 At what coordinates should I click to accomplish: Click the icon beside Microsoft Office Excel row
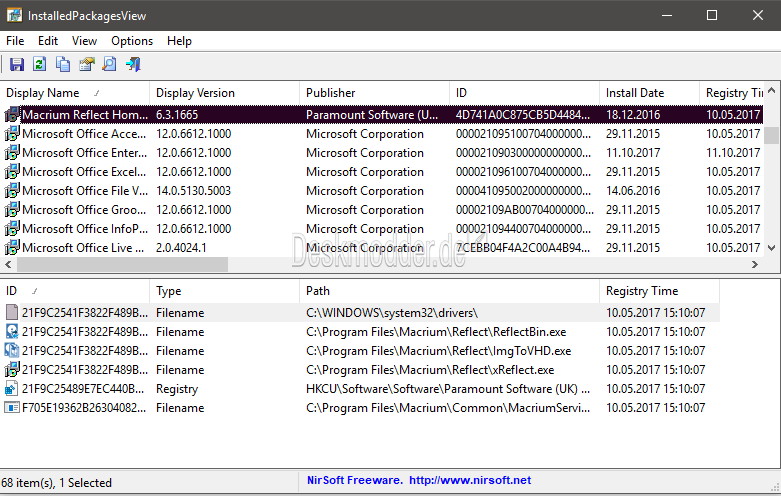12,172
